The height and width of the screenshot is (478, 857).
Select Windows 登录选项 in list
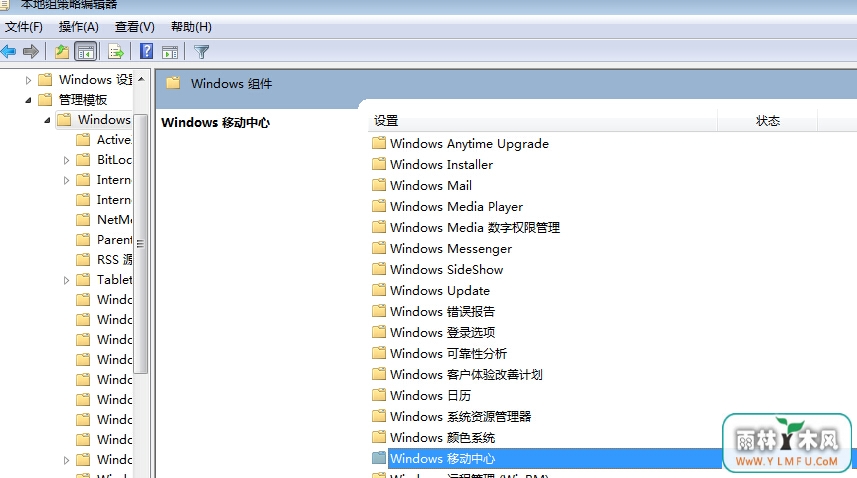pos(442,332)
